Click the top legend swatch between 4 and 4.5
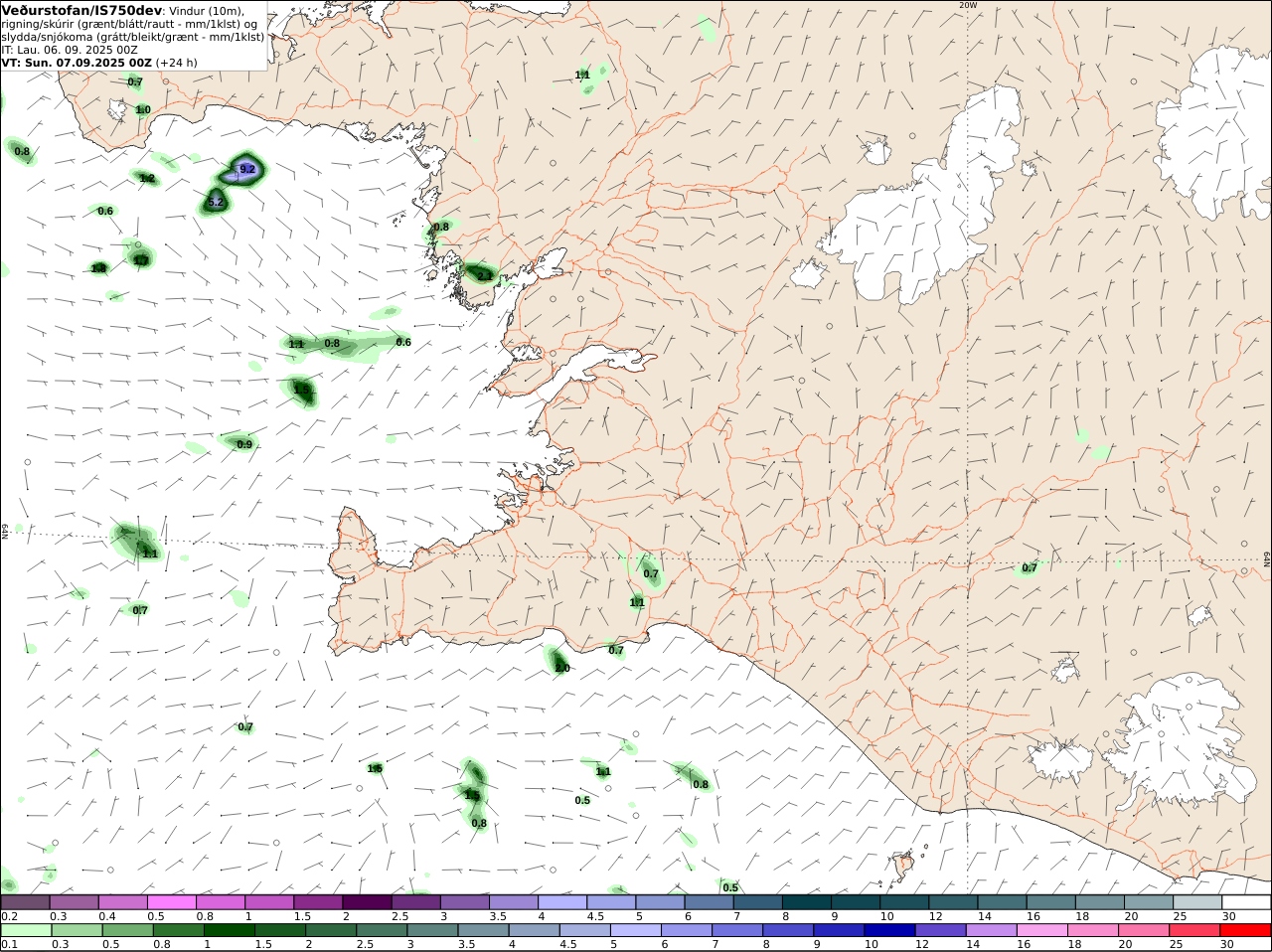 [562, 902]
